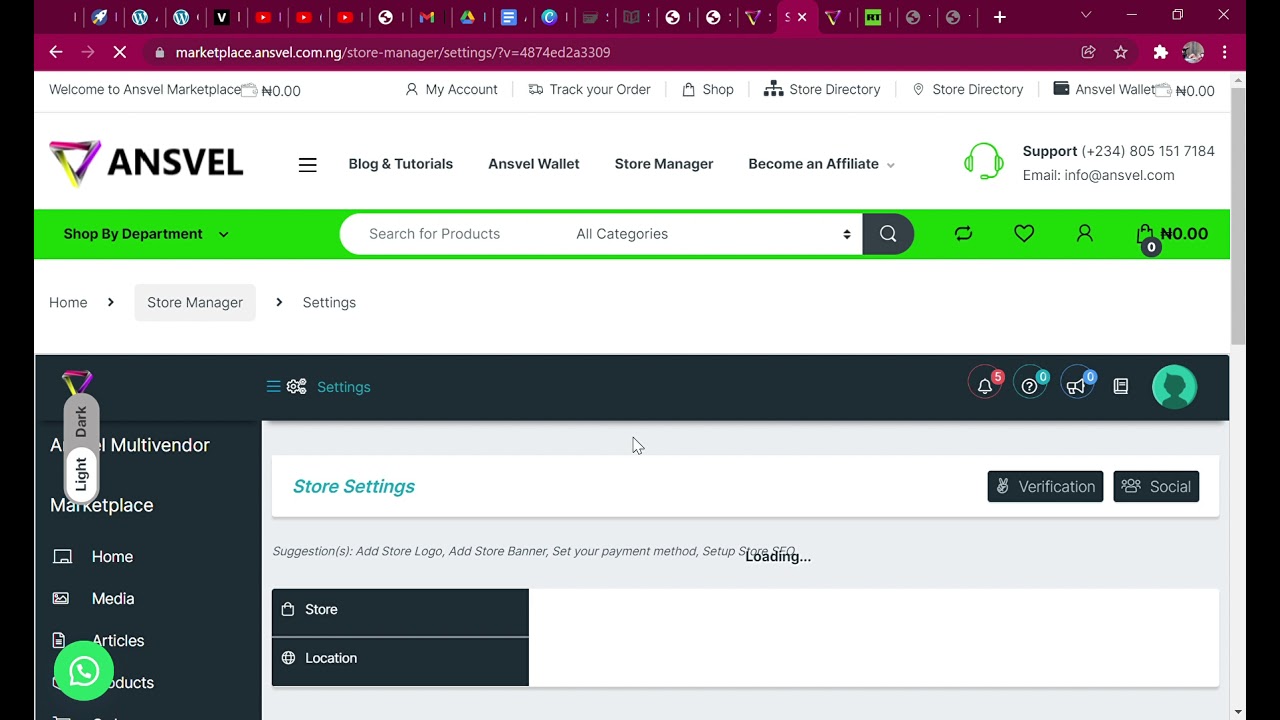Screen dimensions: 1280x720
Task: Click the Social button
Action: [1156, 487]
